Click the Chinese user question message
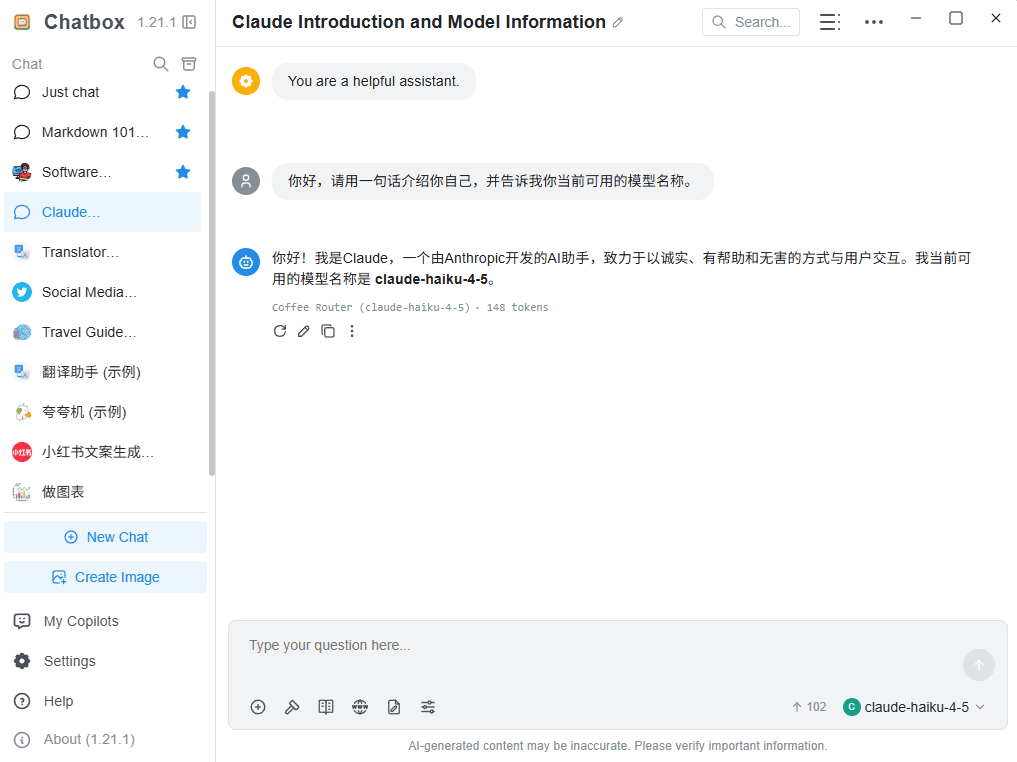This screenshot has width=1017, height=762. (493, 181)
